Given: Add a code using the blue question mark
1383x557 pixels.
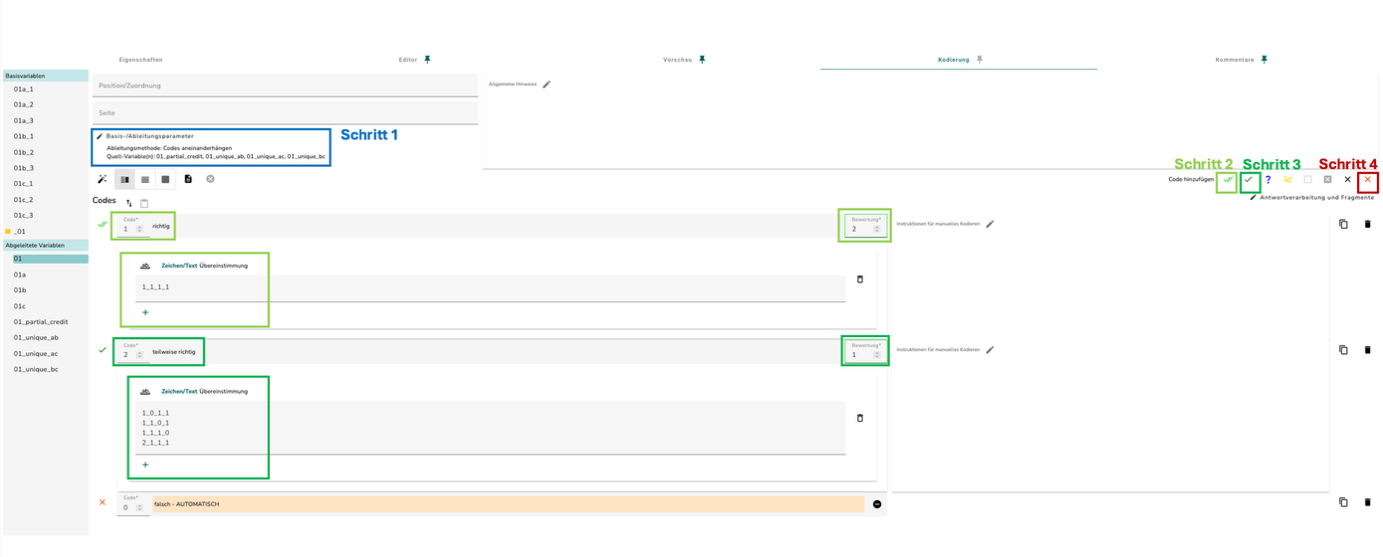Looking at the screenshot, I should 1268,180.
